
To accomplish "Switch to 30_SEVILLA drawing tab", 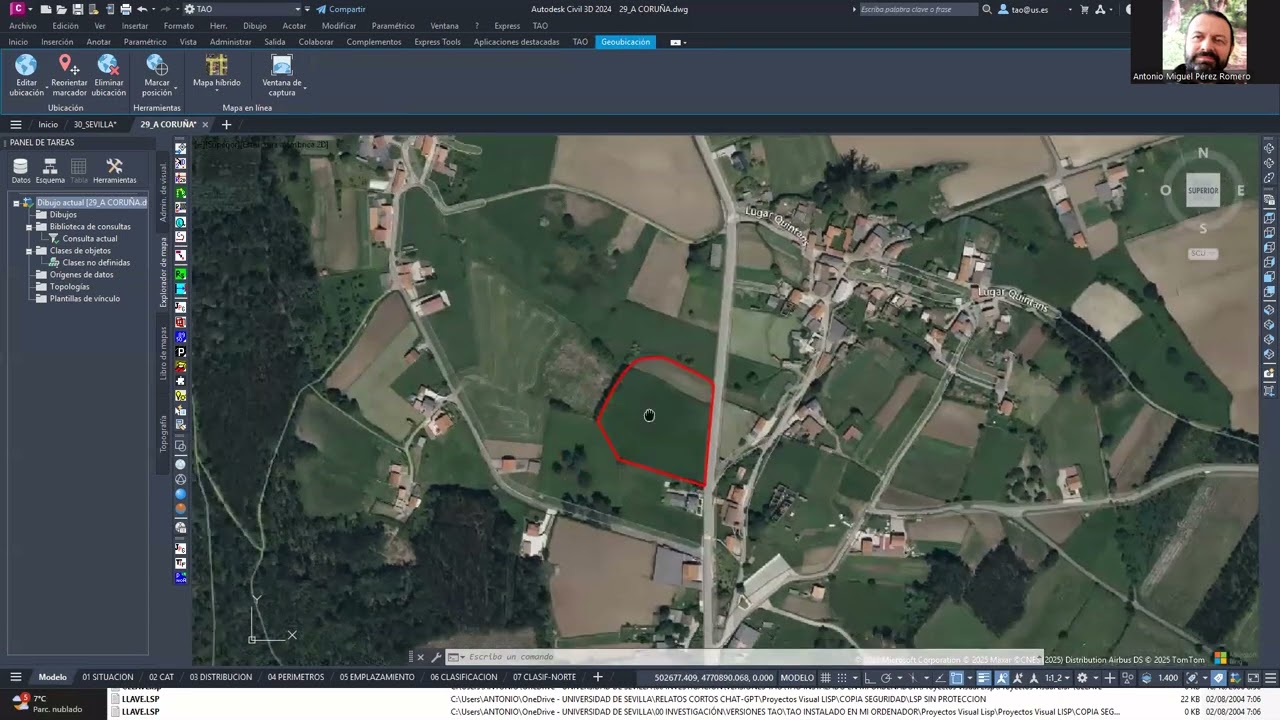I will click(95, 125).
